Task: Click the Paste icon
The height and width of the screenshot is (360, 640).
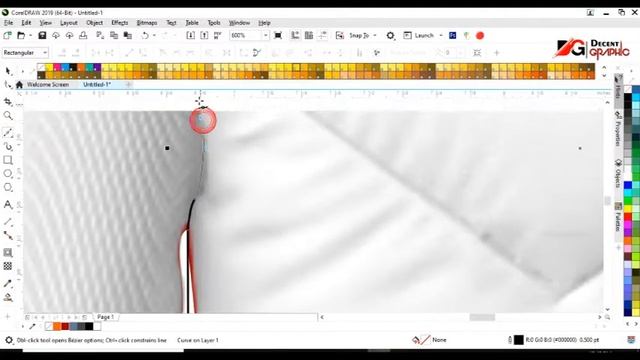Action: tap(127, 36)
